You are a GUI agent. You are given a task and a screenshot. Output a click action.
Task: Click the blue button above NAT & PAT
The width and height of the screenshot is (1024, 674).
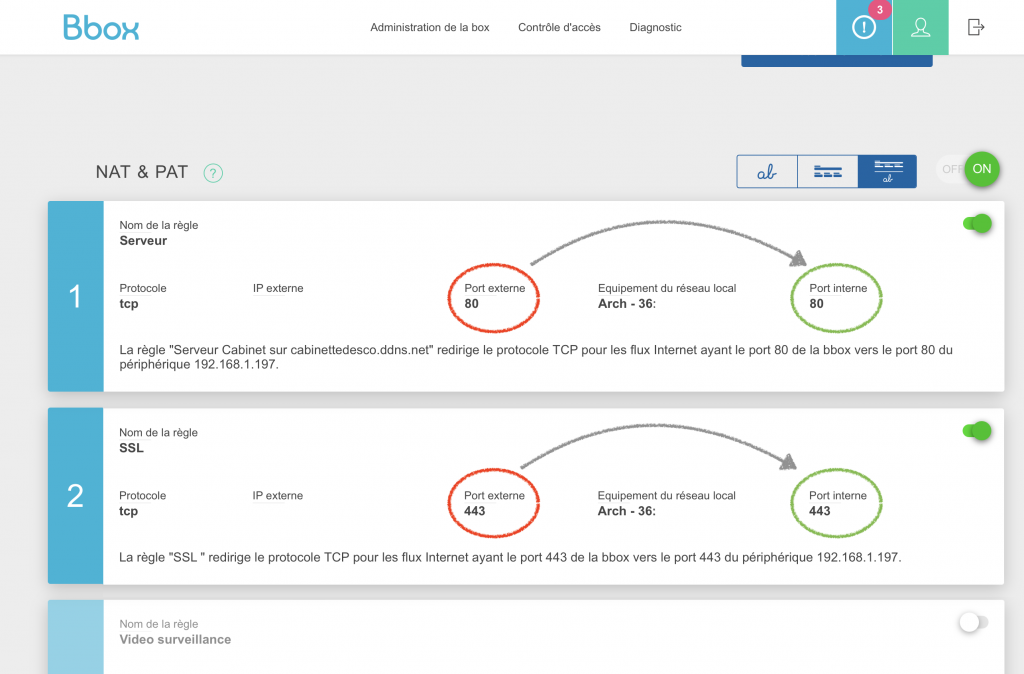(836, 60)
